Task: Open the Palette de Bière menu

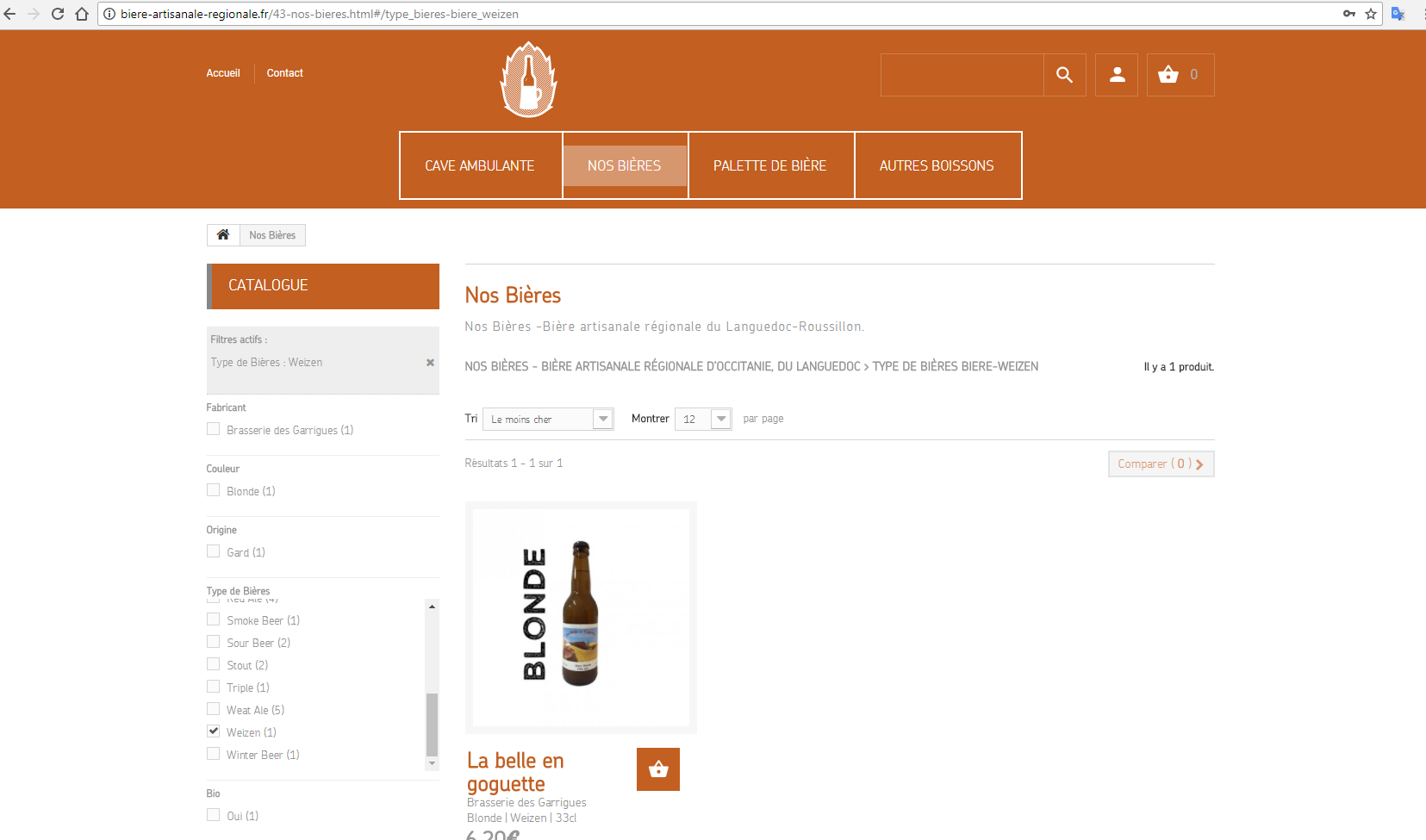Action: (770, 165)
